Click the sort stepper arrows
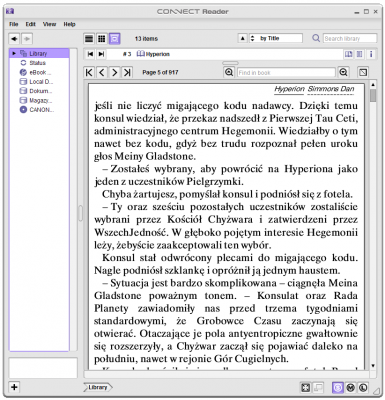385x400 pixels. (x=252, y=38)
